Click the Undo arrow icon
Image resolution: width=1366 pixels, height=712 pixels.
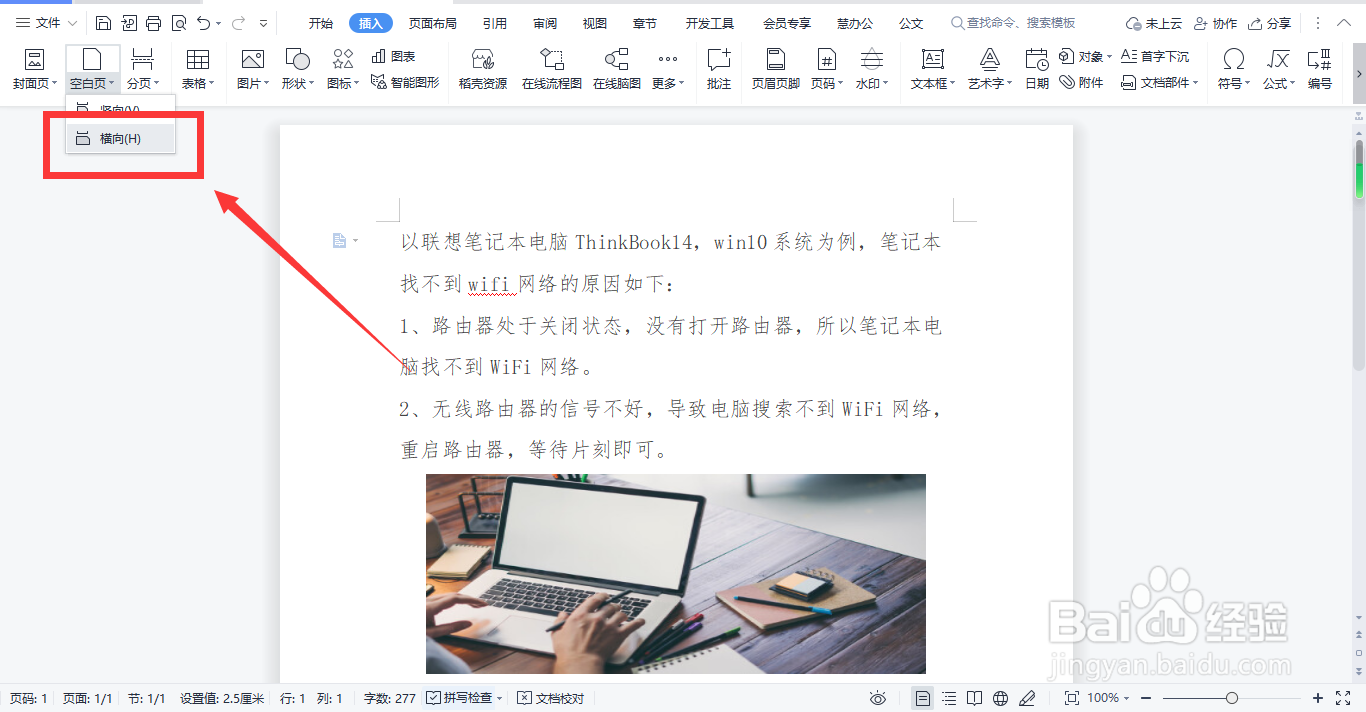point(204,23)
